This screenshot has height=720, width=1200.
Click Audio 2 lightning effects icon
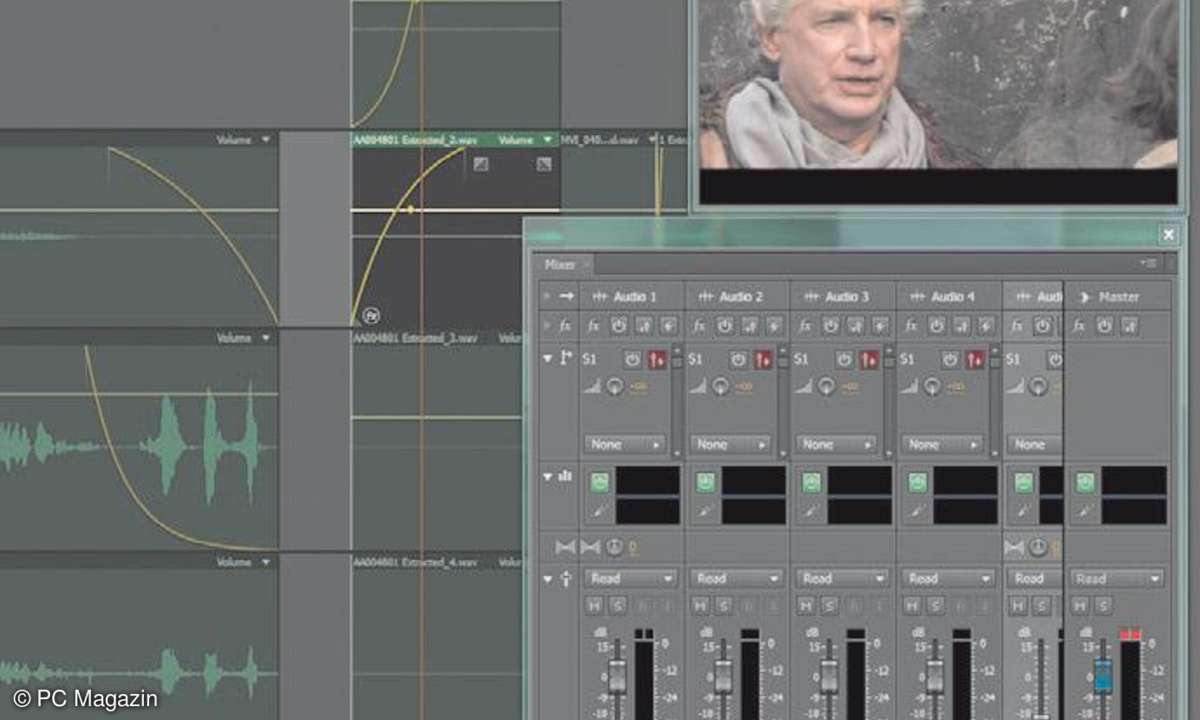click(x=773, y=325)
